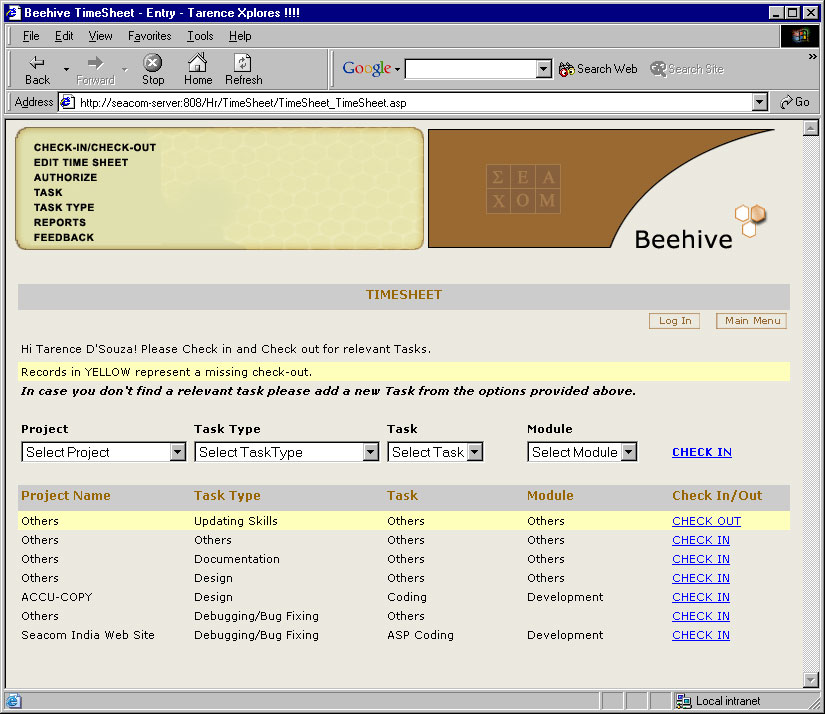Open the Help menu
Image resolution: width=825 pixels, height=714 pixels.
(240, 36)
